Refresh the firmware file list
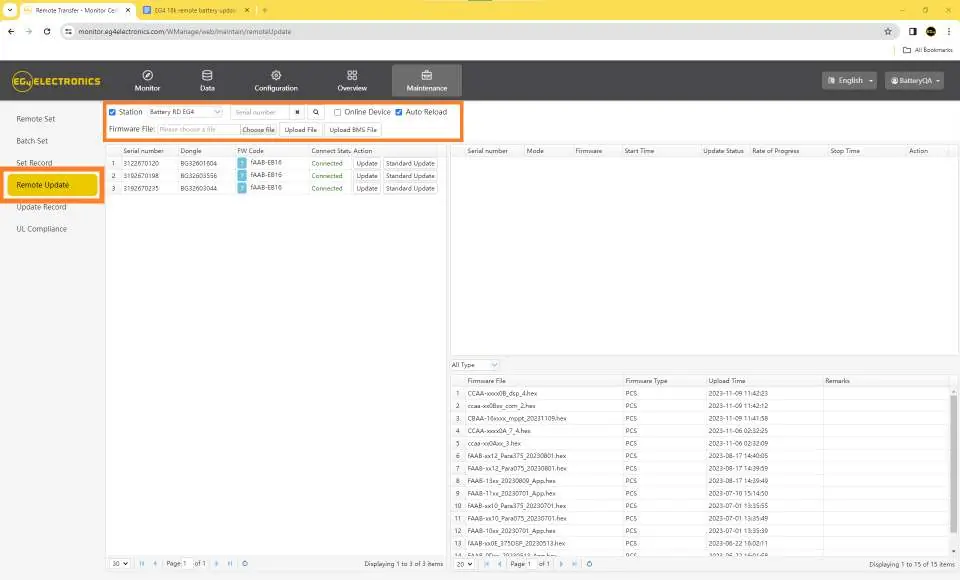 tap(589, 564)
